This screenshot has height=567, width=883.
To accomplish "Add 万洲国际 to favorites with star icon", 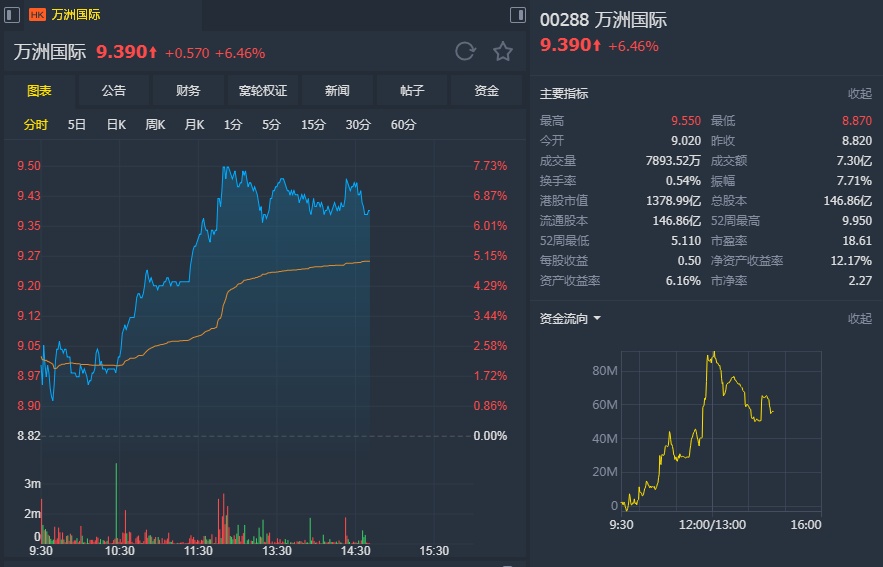I will click(x=502, y=51).
